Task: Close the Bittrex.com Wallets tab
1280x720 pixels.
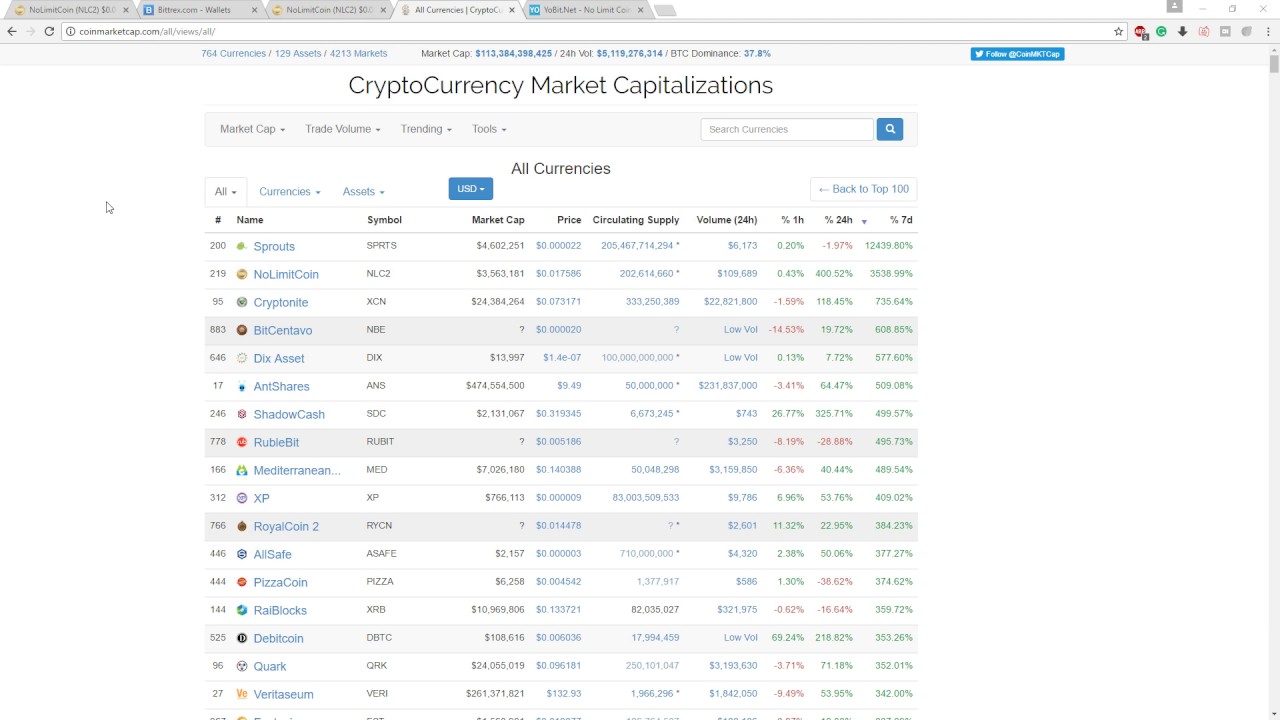Action: (x=254, y=10)
